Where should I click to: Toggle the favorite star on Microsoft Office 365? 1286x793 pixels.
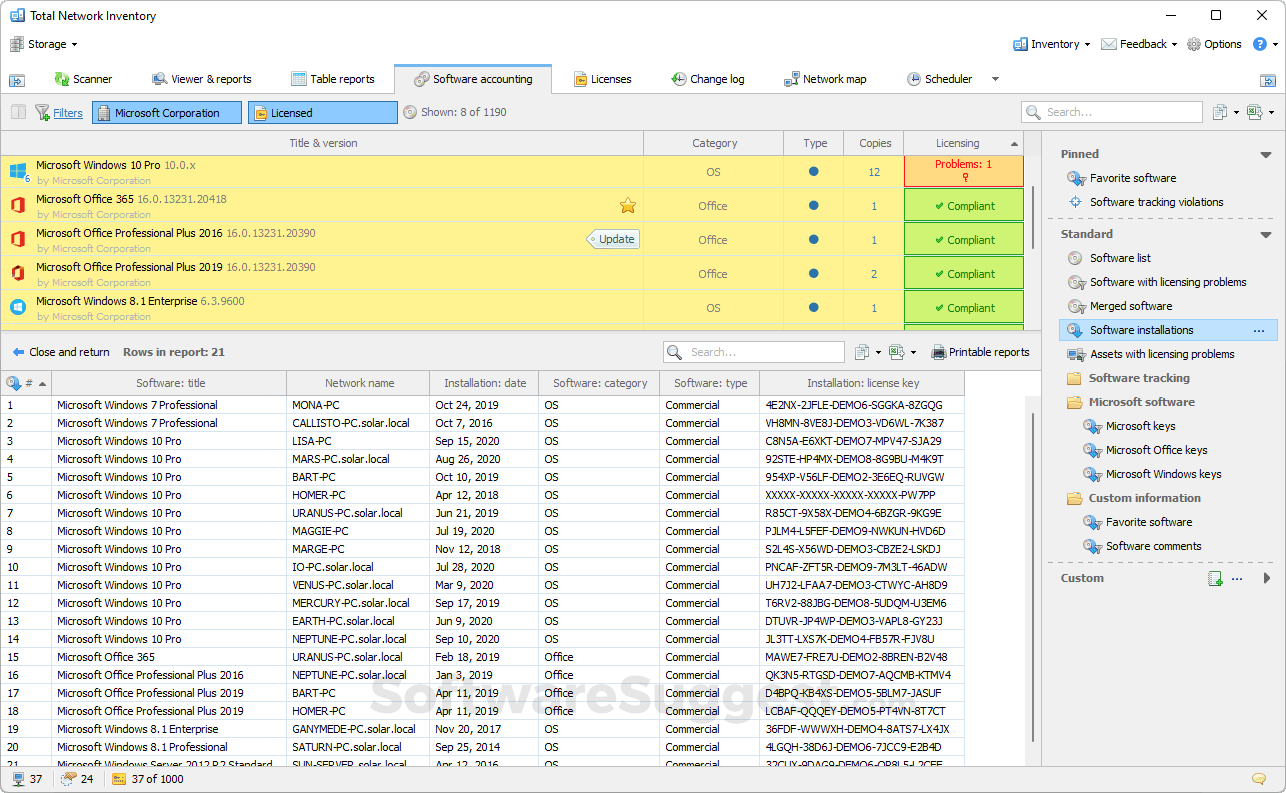pyautogui.click(x=627, y=205)
